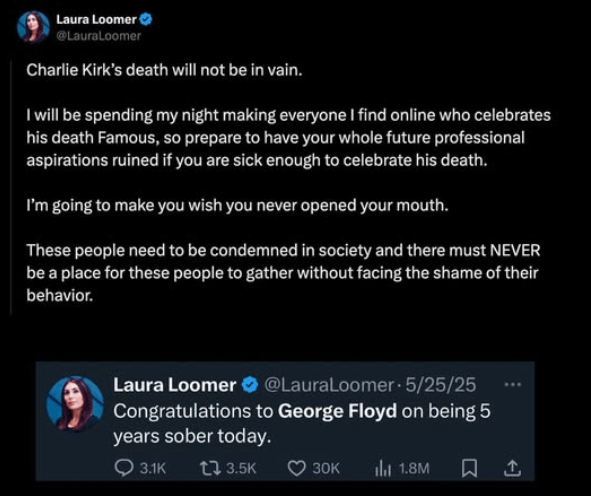
Task: Open the top Laura Loomer display name
Action: [96, 19]
